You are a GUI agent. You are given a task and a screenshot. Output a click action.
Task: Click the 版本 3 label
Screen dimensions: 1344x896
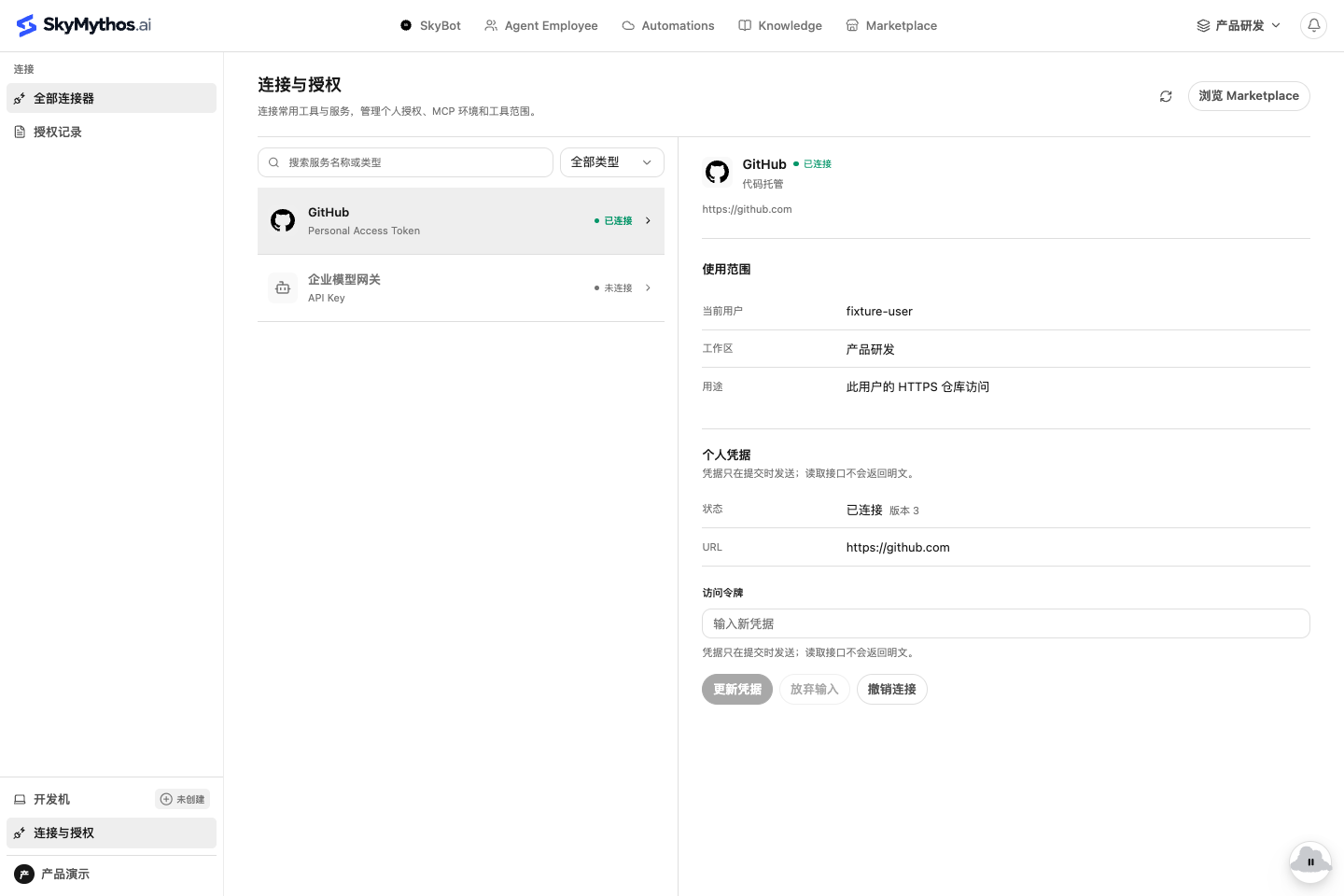point(904,511)
